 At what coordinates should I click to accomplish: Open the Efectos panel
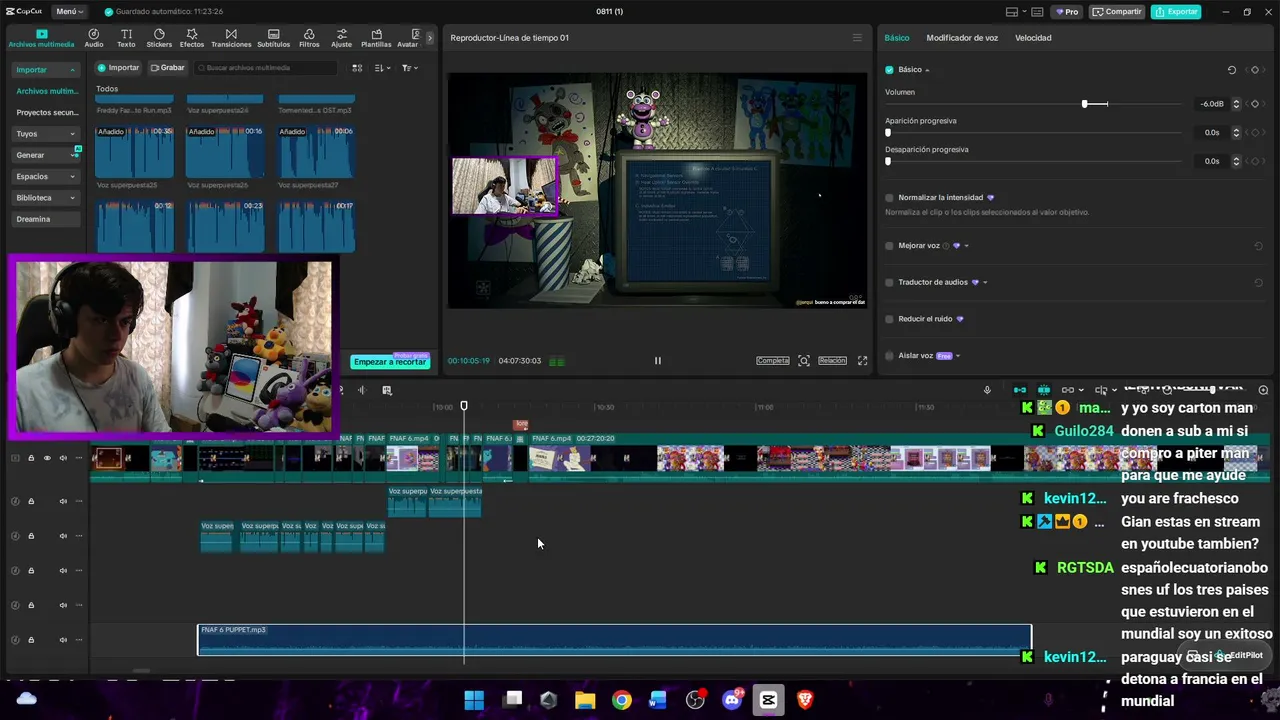point(192,38)
